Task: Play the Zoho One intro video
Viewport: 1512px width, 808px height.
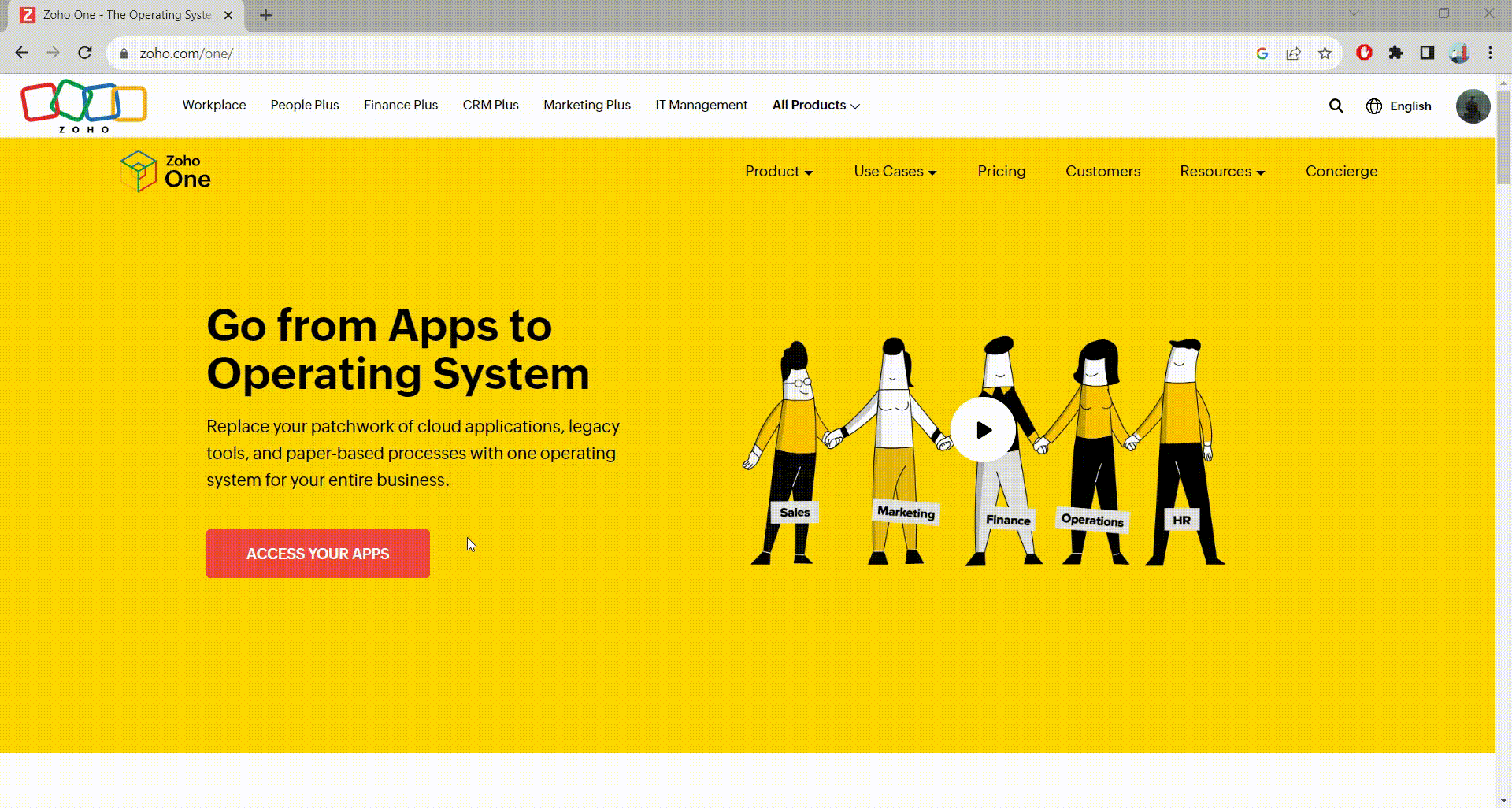Action: click(x=983, y=430)
